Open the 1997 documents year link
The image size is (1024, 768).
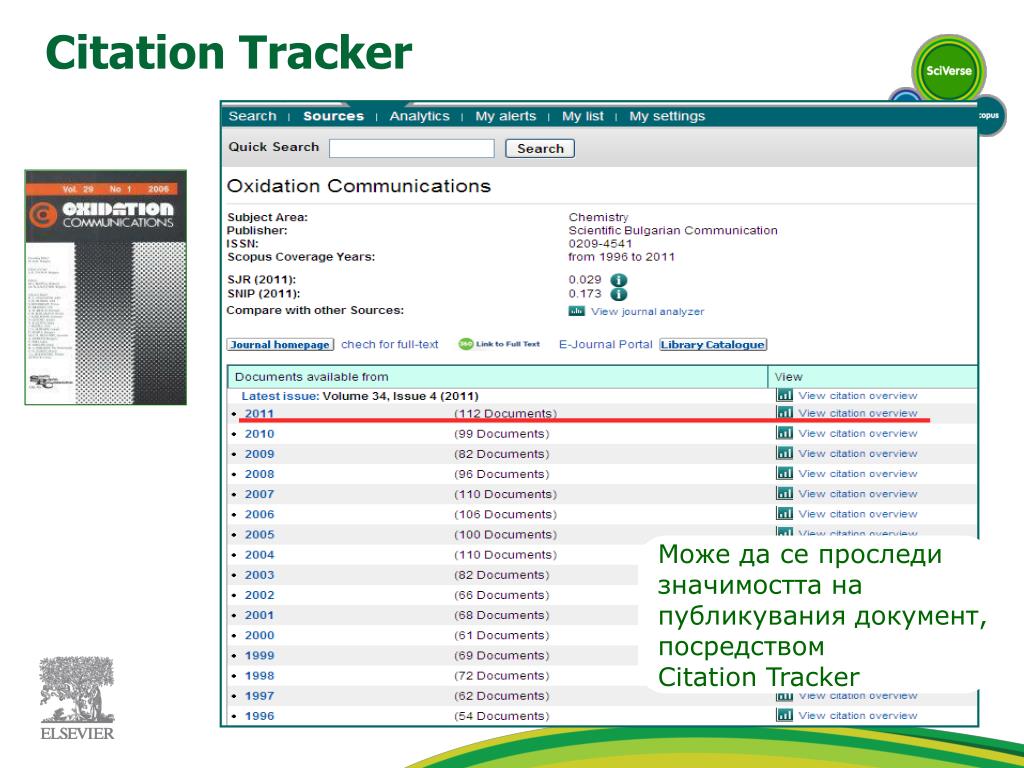pos(259,696)
